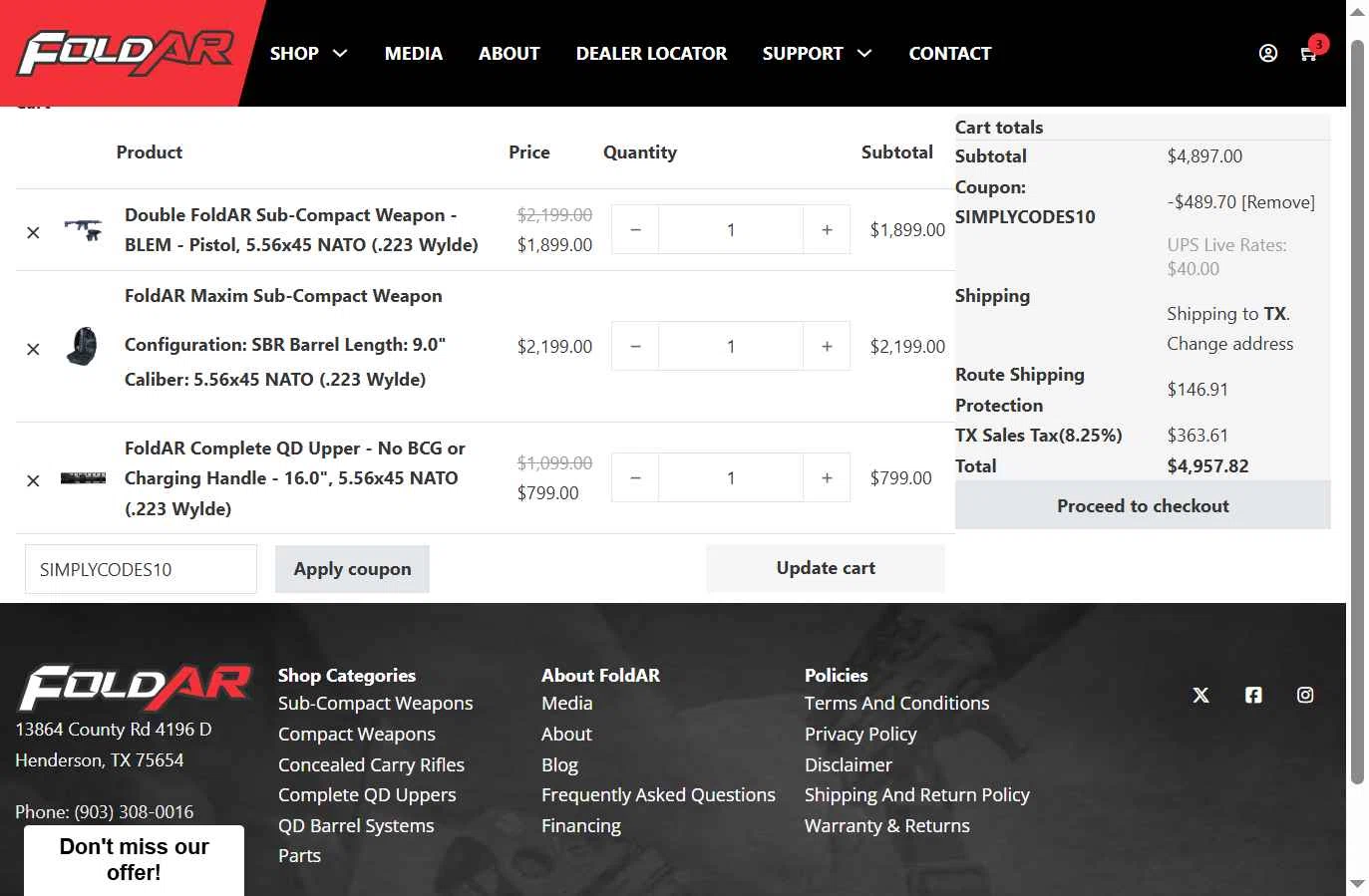
Task: Click the page vertical scrollbar
Action: [x=1357, y=412]
